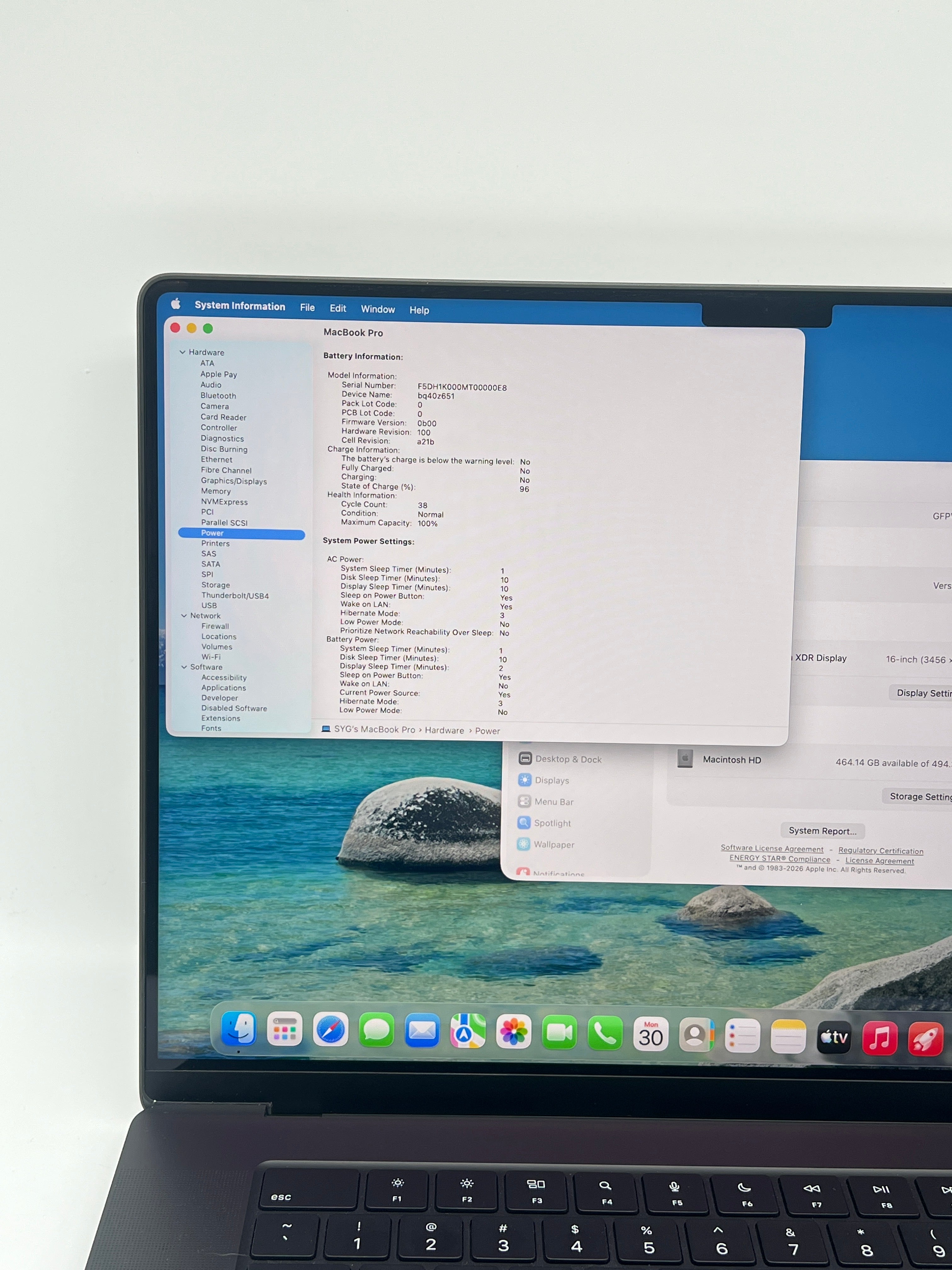Select Card Reader in Hardware list

pyautogui.click(x=224, y=417)
